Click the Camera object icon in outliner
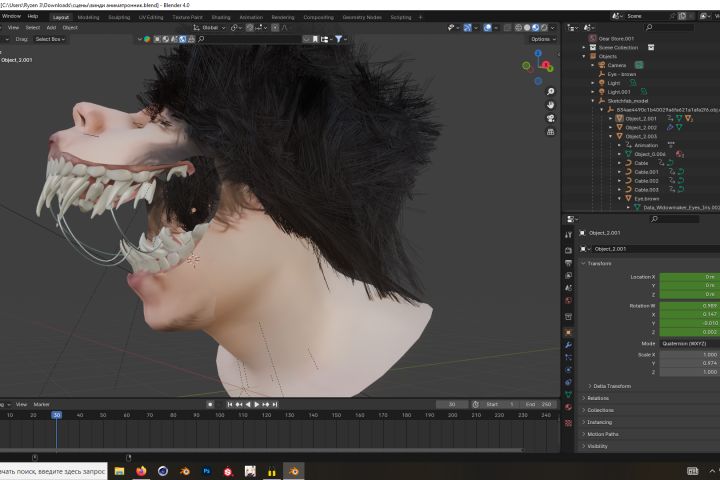The height and width of the screenshot is (480, 720). [x=604, y=65]
